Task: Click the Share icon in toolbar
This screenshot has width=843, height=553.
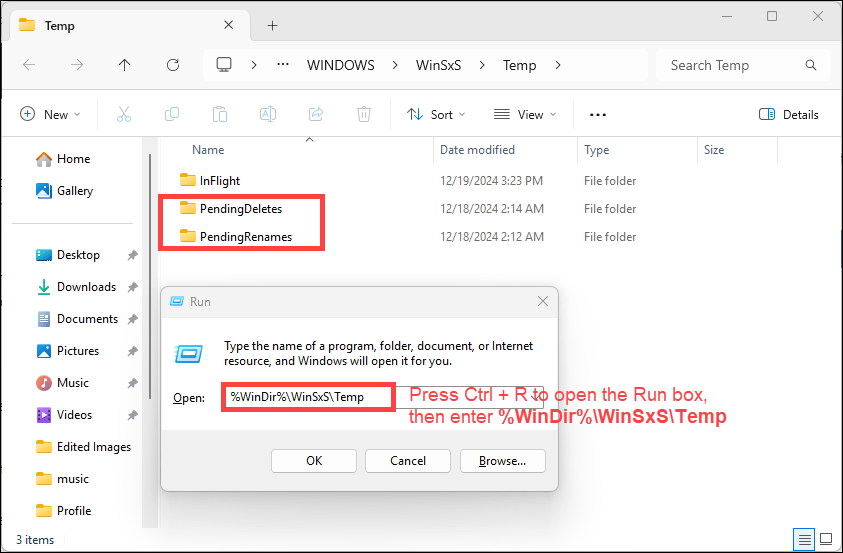Action: pyautogui.click(x=316, y=115)
